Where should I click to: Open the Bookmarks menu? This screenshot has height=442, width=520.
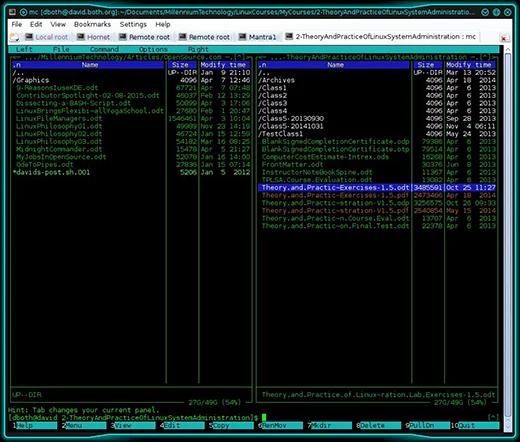(x=92, y=24)
